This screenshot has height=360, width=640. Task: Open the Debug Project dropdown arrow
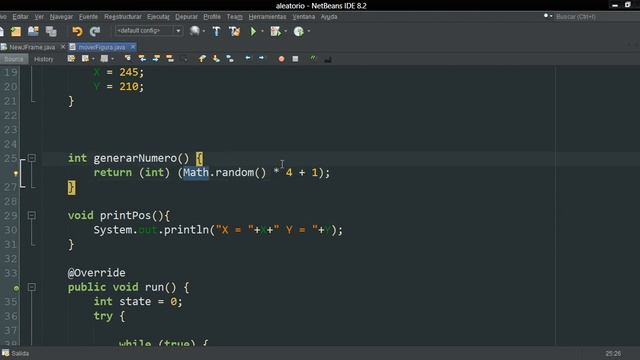pyautogui.click(x=285, y=31)
